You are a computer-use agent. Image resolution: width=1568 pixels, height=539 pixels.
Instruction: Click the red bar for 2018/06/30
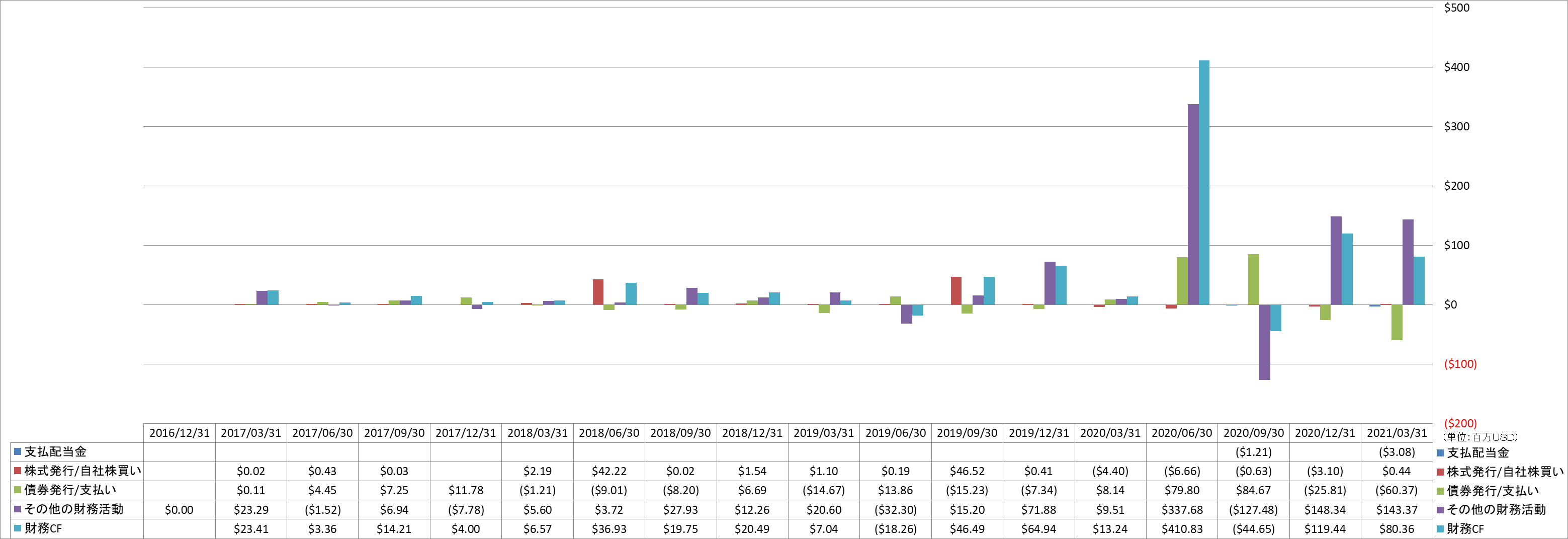tap(598, 292)
